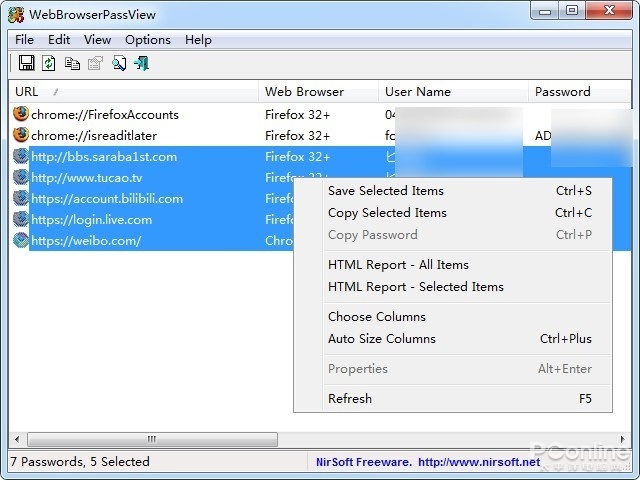
Task: Select the chrome://isreaditlater row
Action: (94, 136)
